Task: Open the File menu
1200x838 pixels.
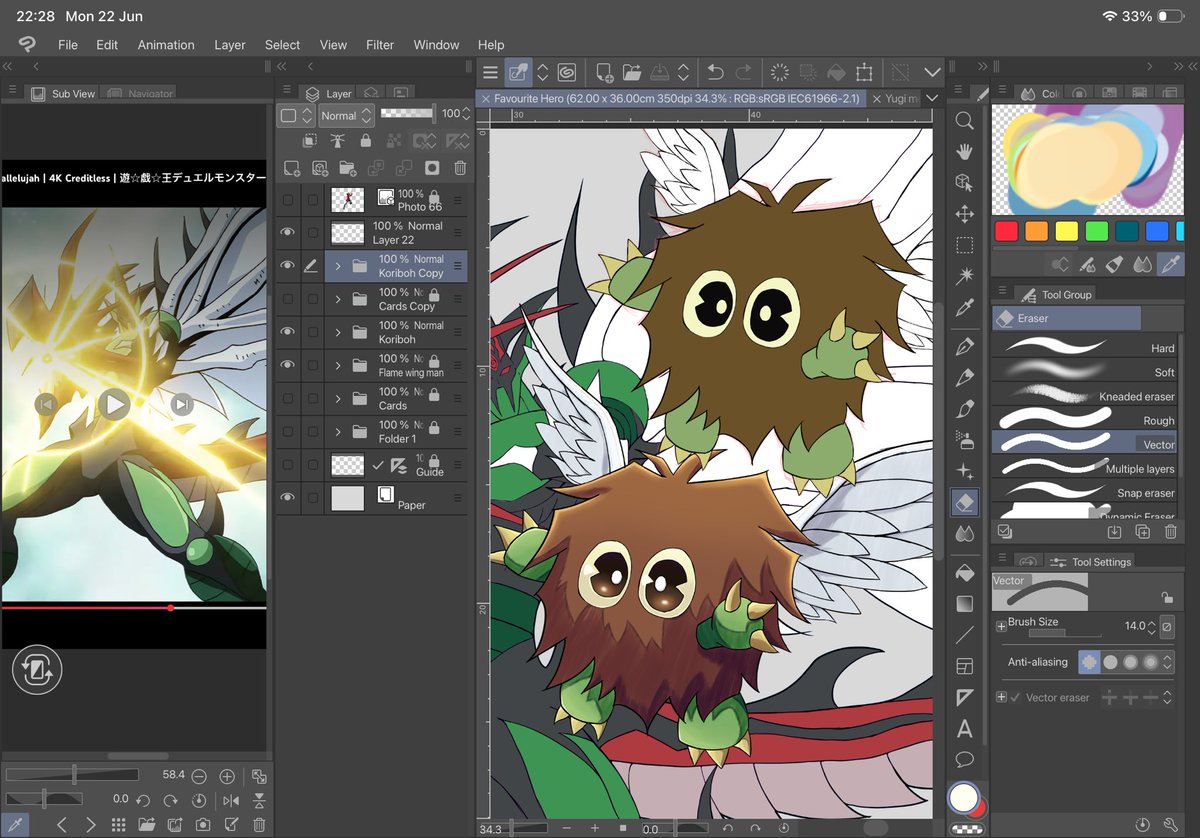Action: point(68,45)
